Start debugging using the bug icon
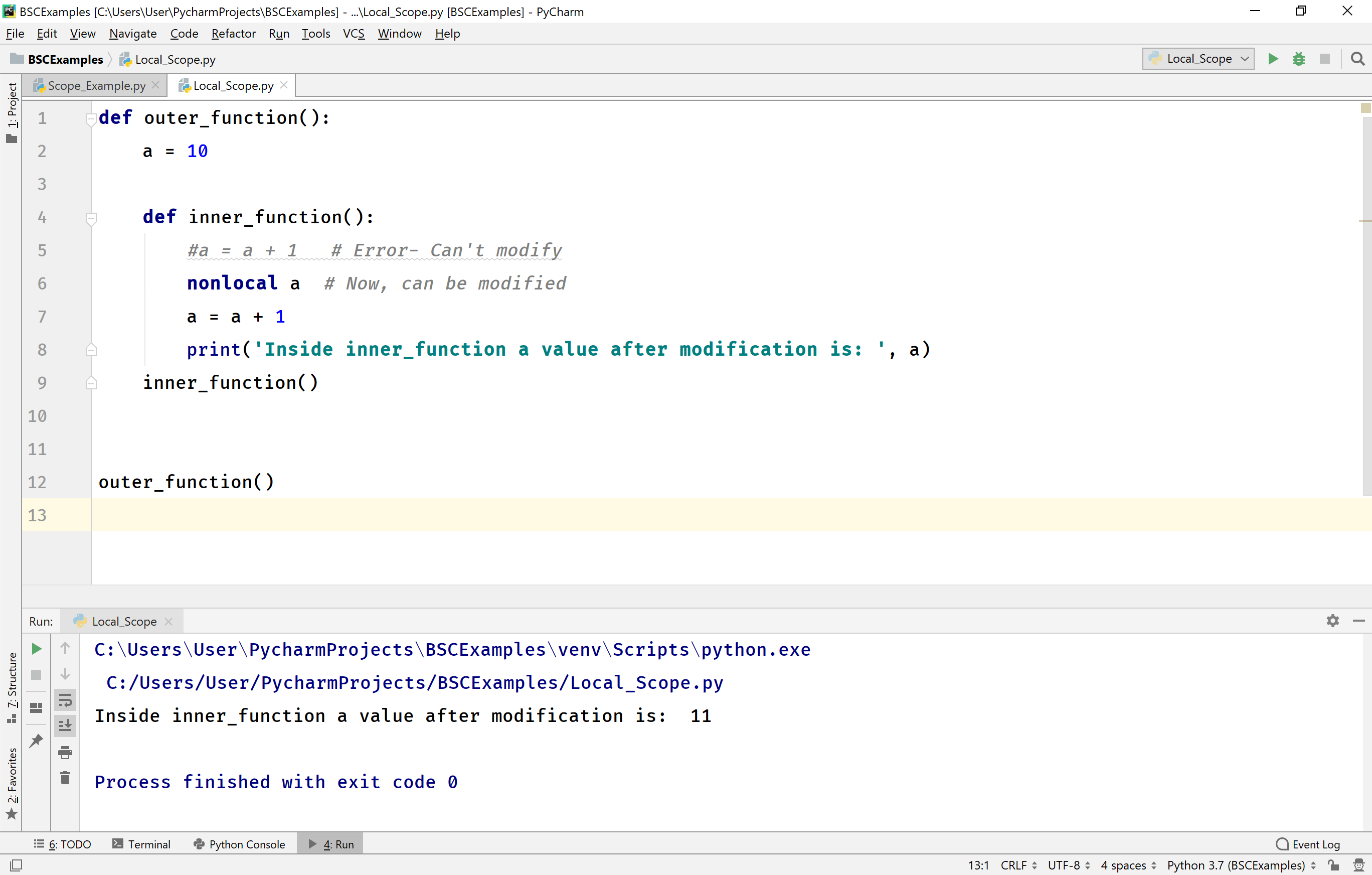1372x875 pixels. coord(1299,59)
